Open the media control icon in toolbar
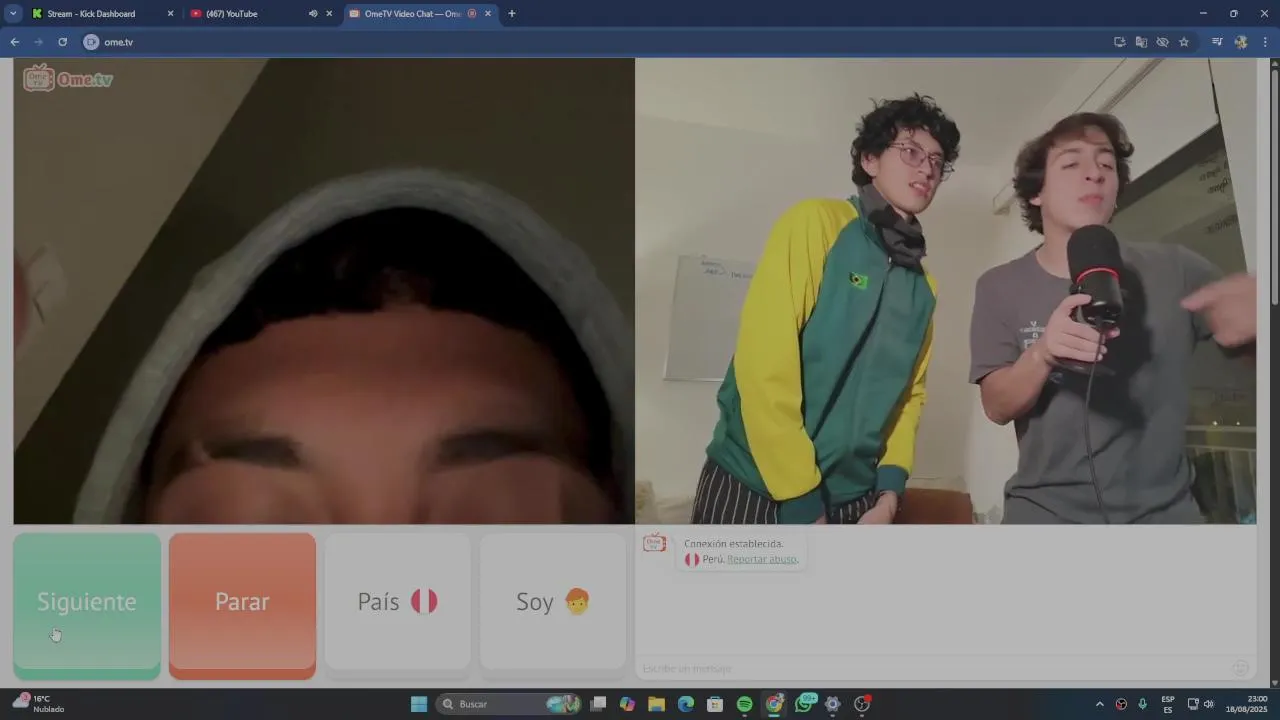This screenshot has width=1280, height=720. click(x=1217, y=42)
